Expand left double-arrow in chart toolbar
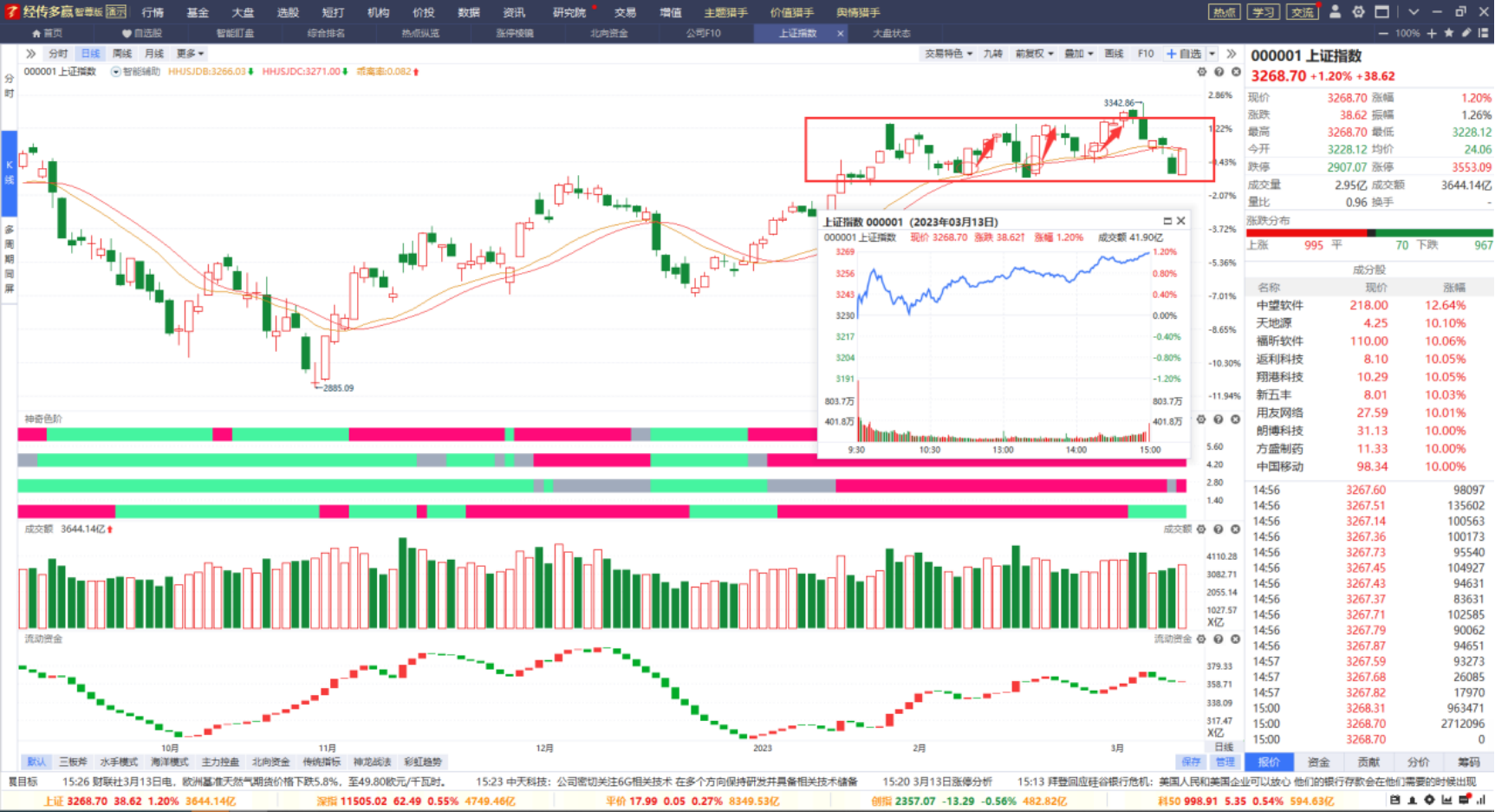The image size is (1495, 812). [31, 54]
